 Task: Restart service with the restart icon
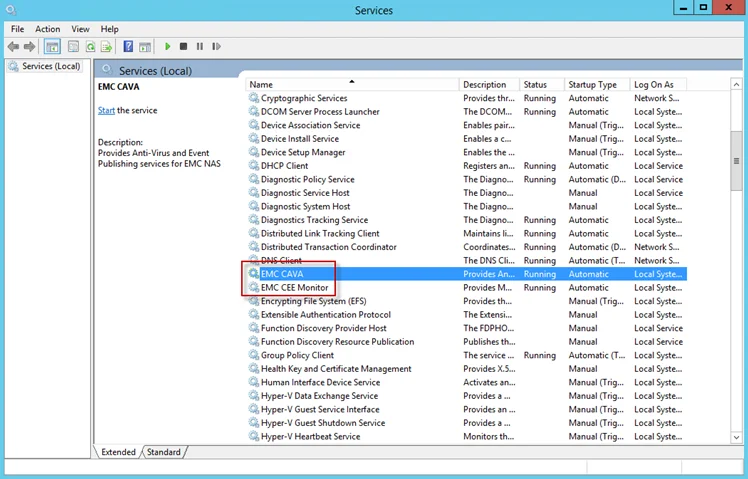(x=217, y=46)
